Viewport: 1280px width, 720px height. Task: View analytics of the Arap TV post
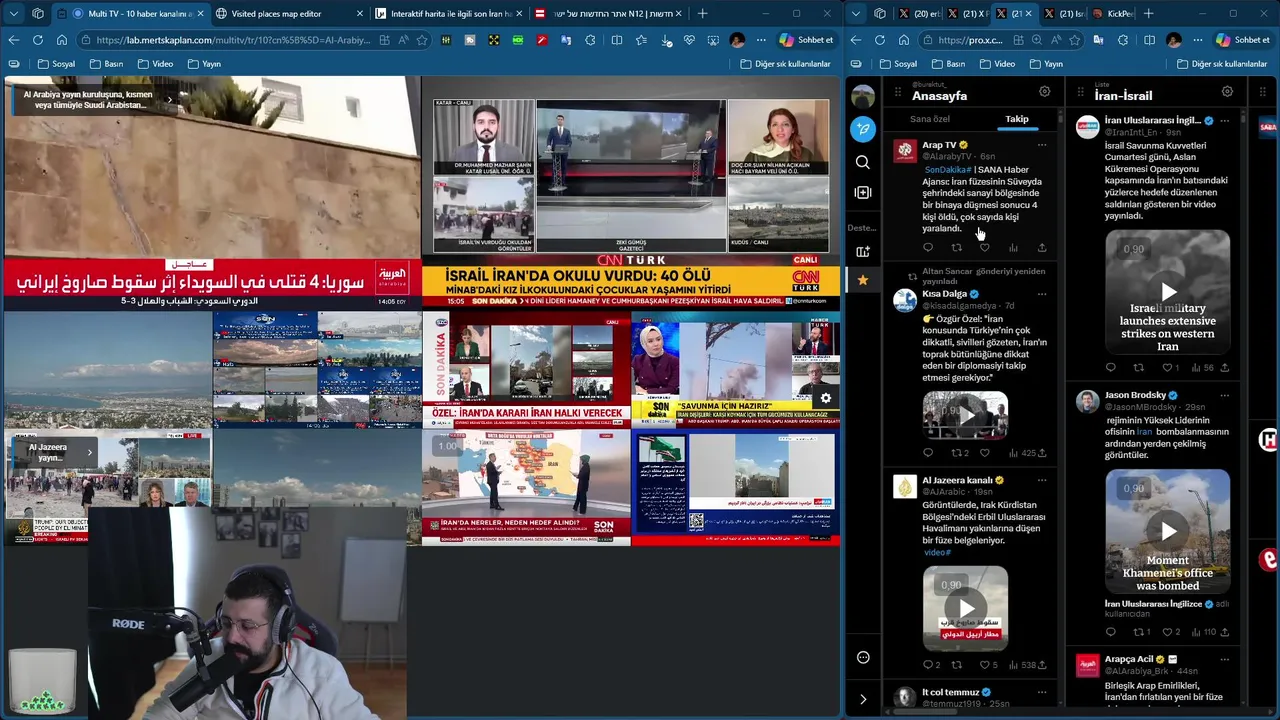tap(1013, 247)
